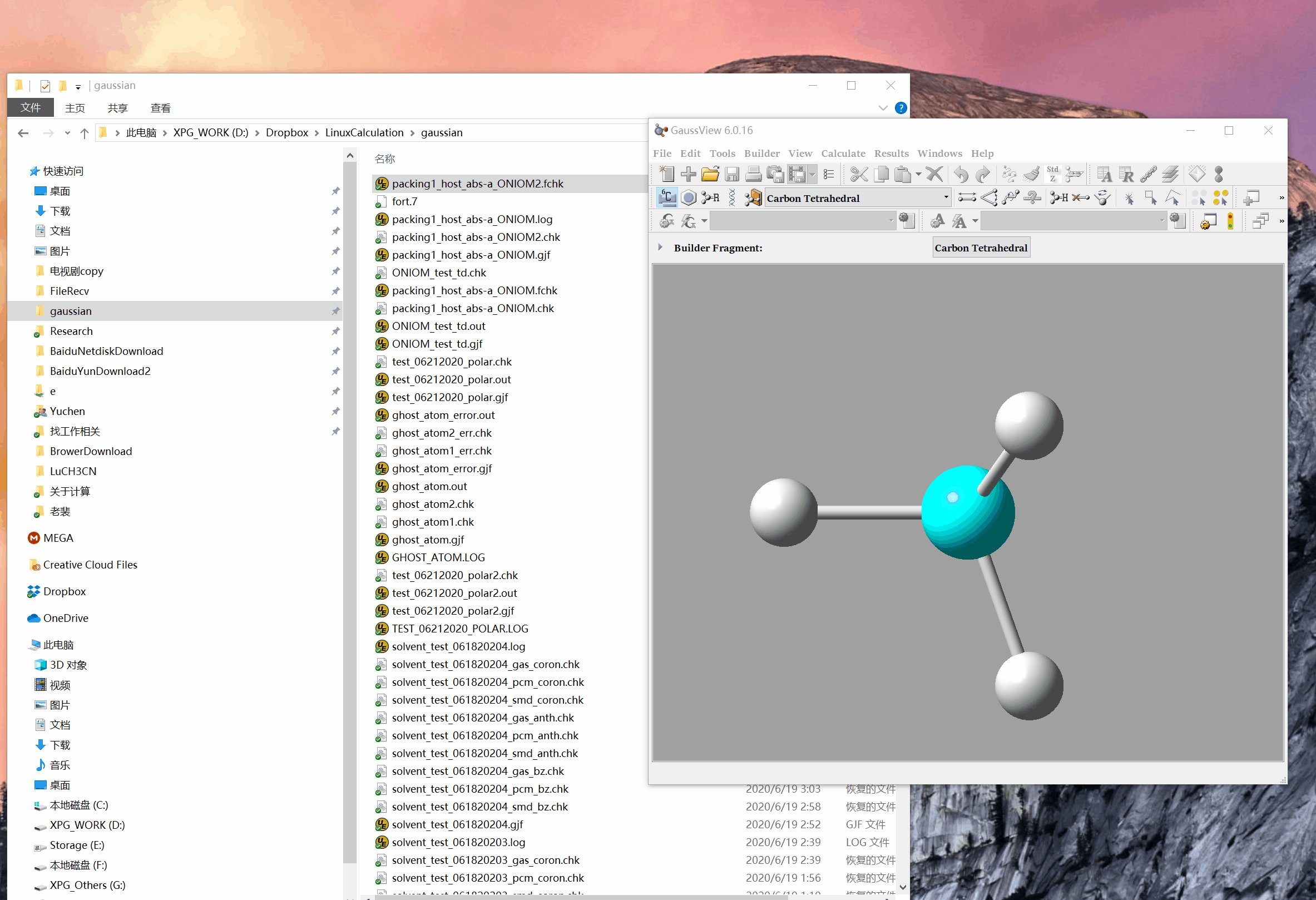Switch to the 查看 ribbon tab
Screen dimensions: 1316x900
[x=160, y=107]
